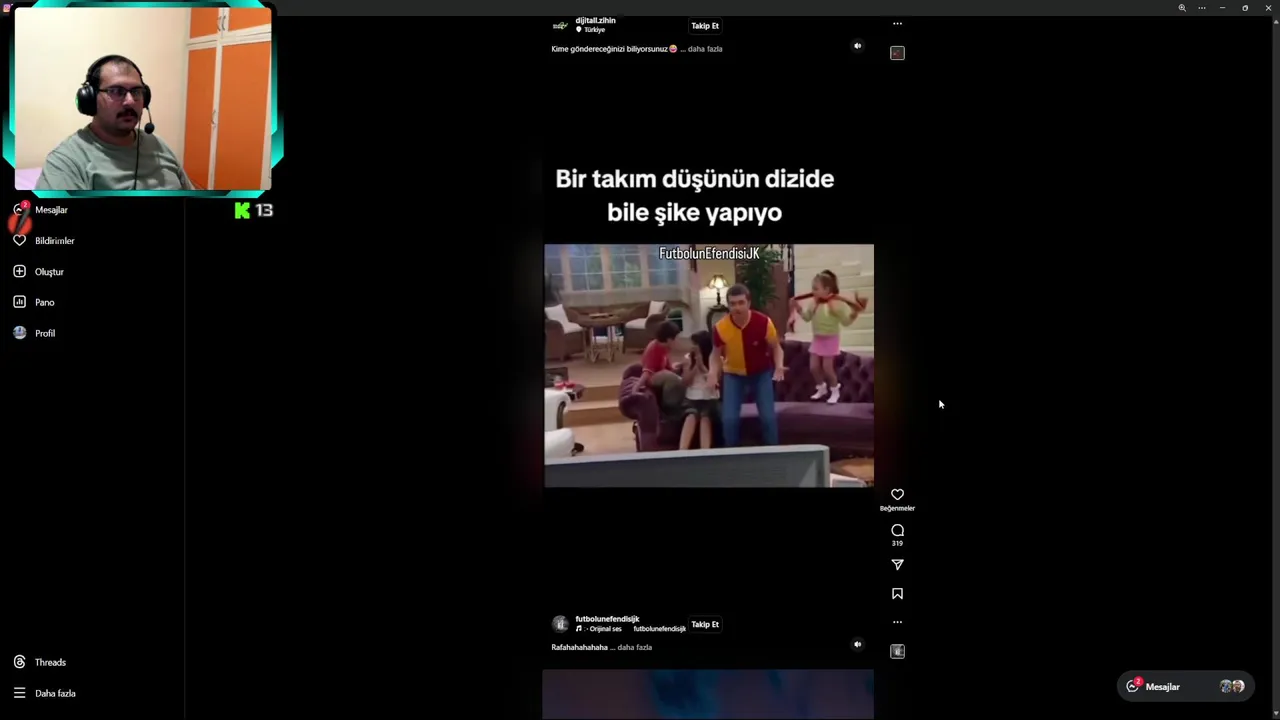
Task: Toggle sound on the futbolunefendisijk reel
Action: [857, 645]
